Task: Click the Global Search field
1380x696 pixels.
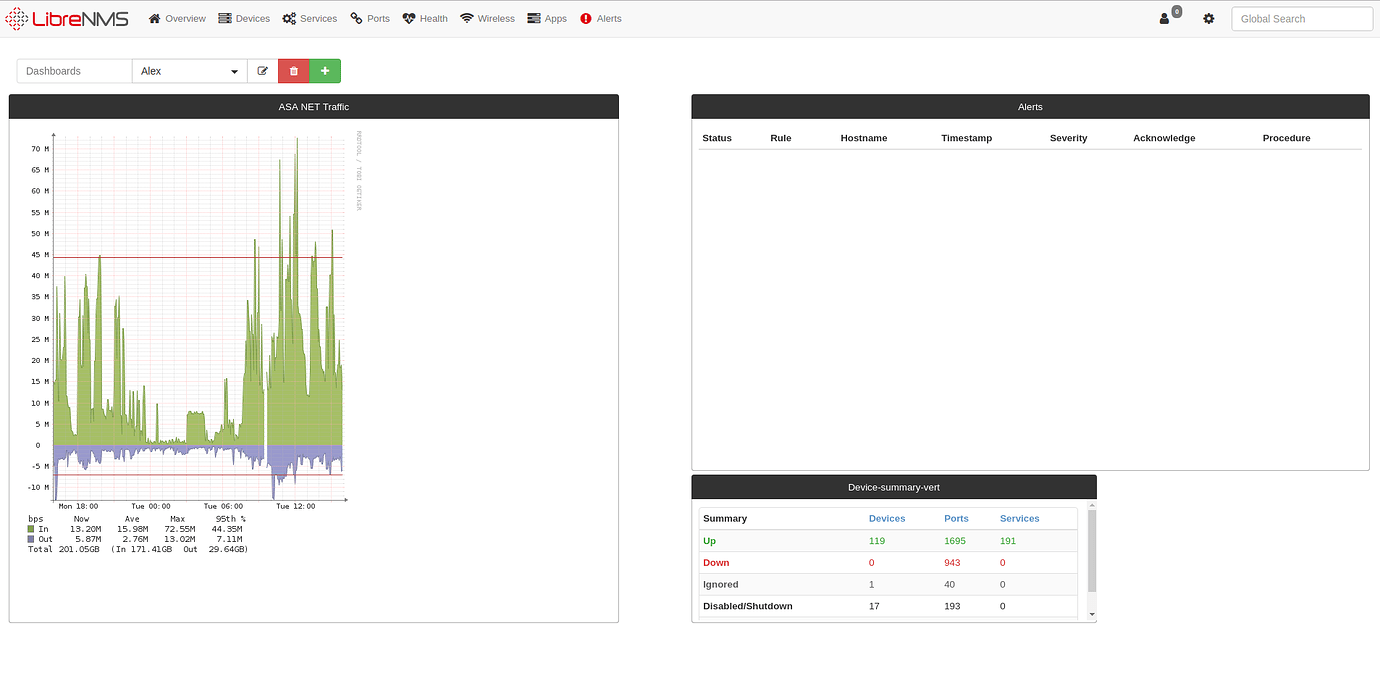Action: pos(1301,18)
